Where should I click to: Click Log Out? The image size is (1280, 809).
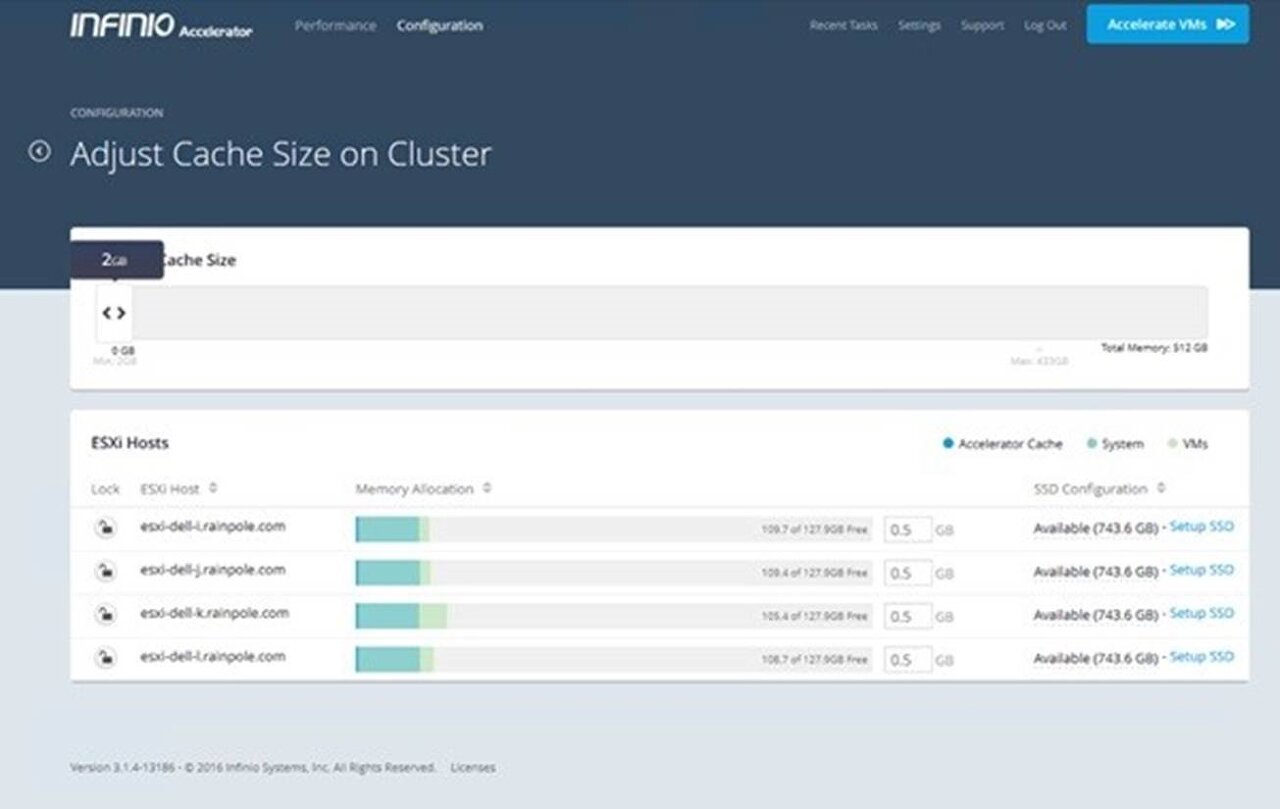click(1045, 26)
